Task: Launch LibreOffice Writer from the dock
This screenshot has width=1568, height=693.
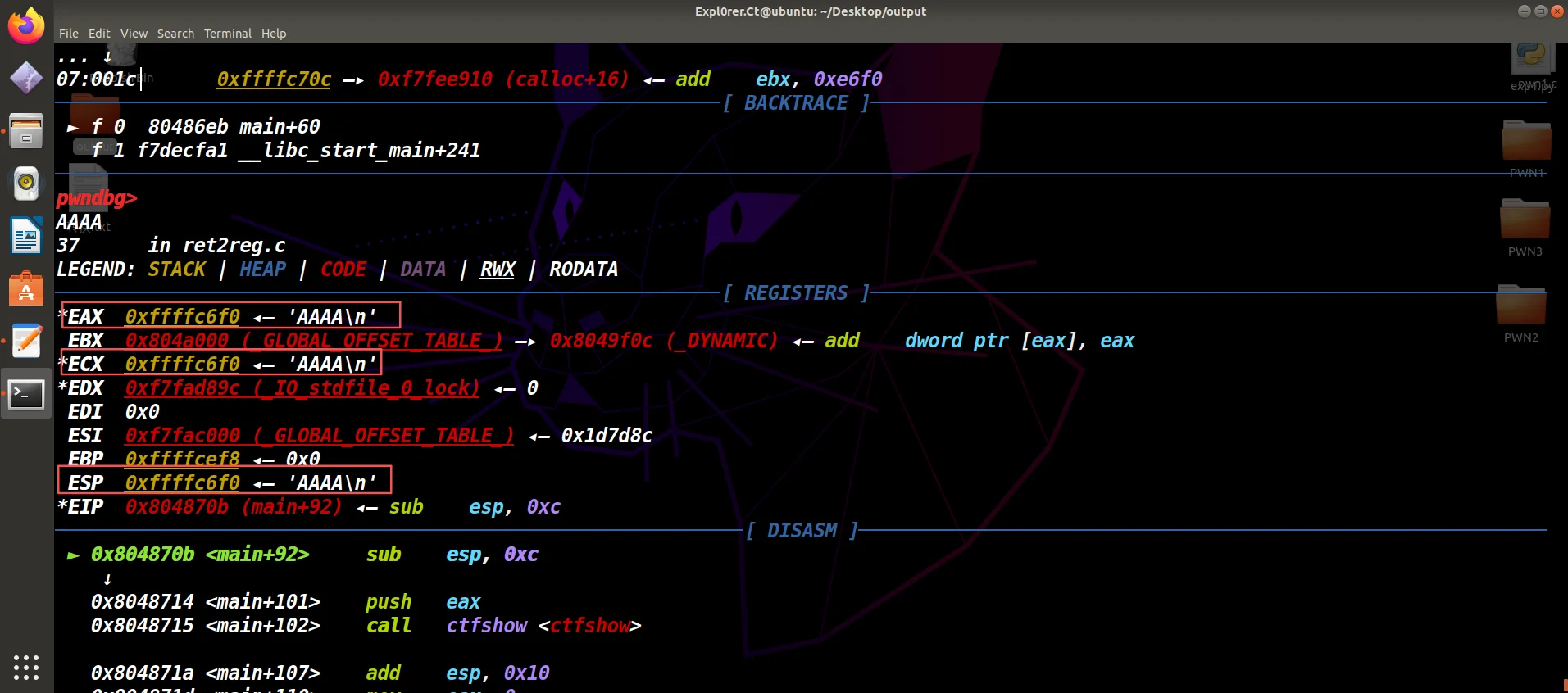Action: (x=26, y=237)
